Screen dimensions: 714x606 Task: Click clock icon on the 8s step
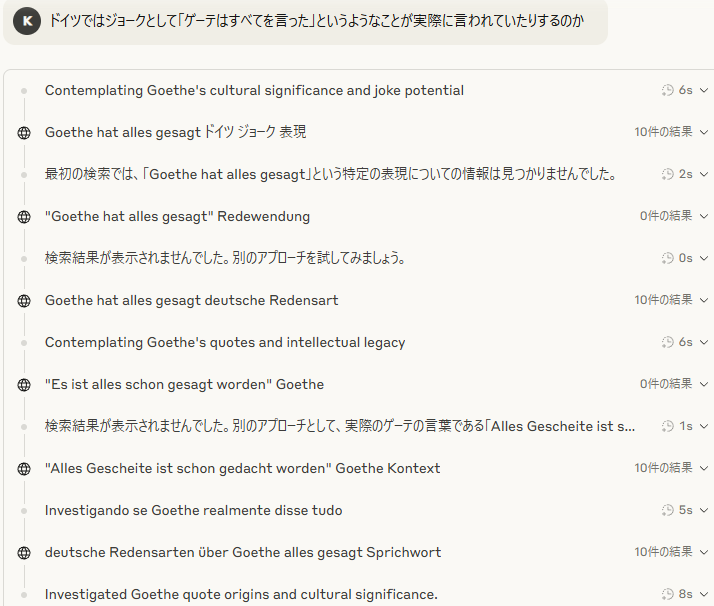coord(668,594)
